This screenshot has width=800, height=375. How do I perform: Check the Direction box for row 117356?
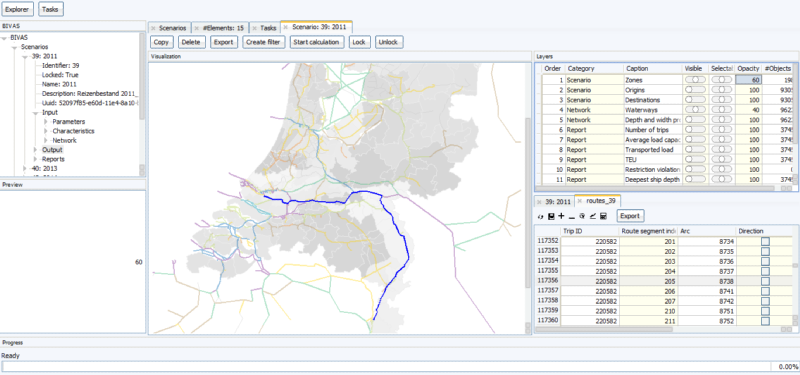pyautogui.click(x=765, y=281)
